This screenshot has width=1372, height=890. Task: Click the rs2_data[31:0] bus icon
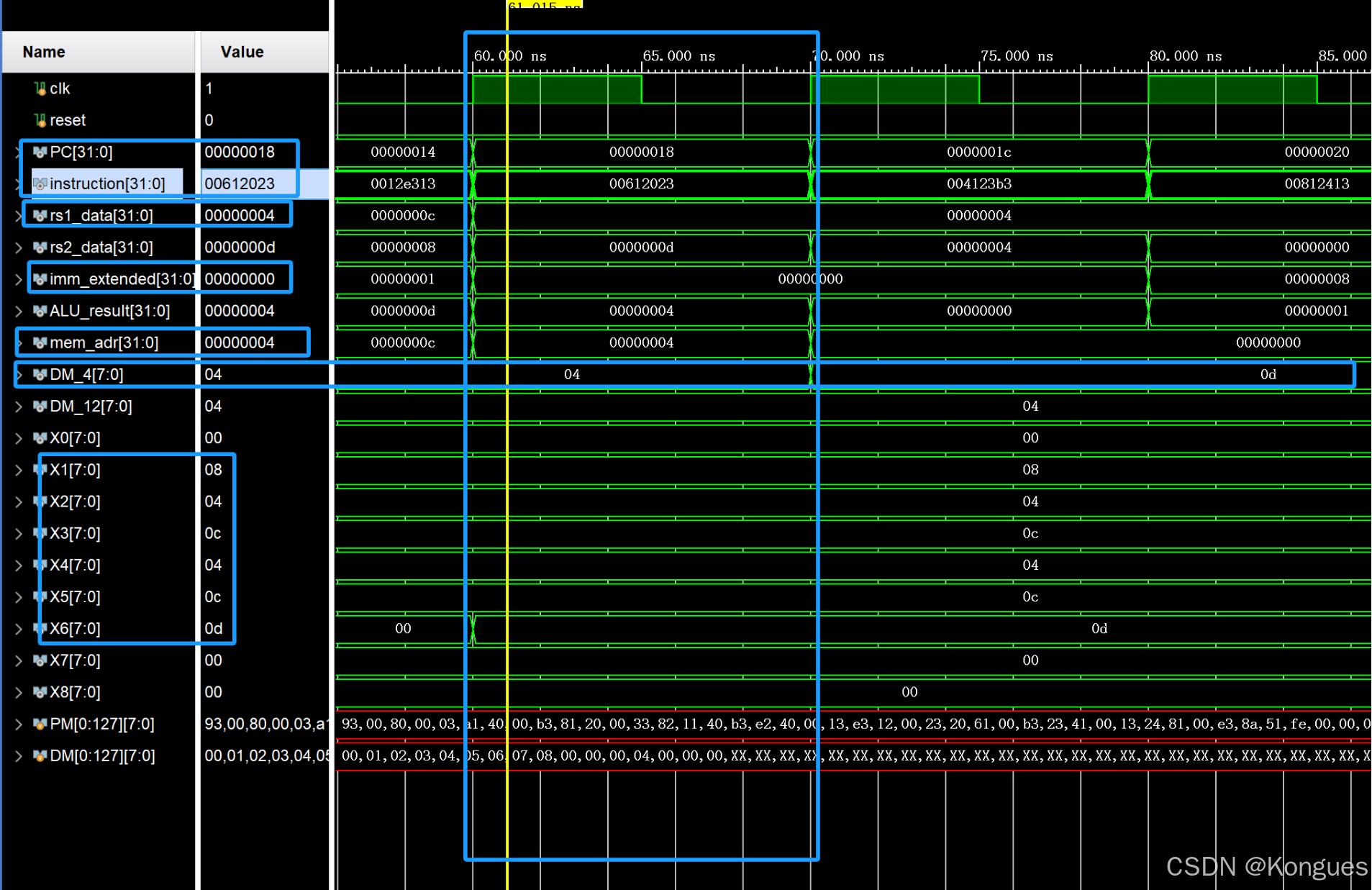(x=40, y=248)
